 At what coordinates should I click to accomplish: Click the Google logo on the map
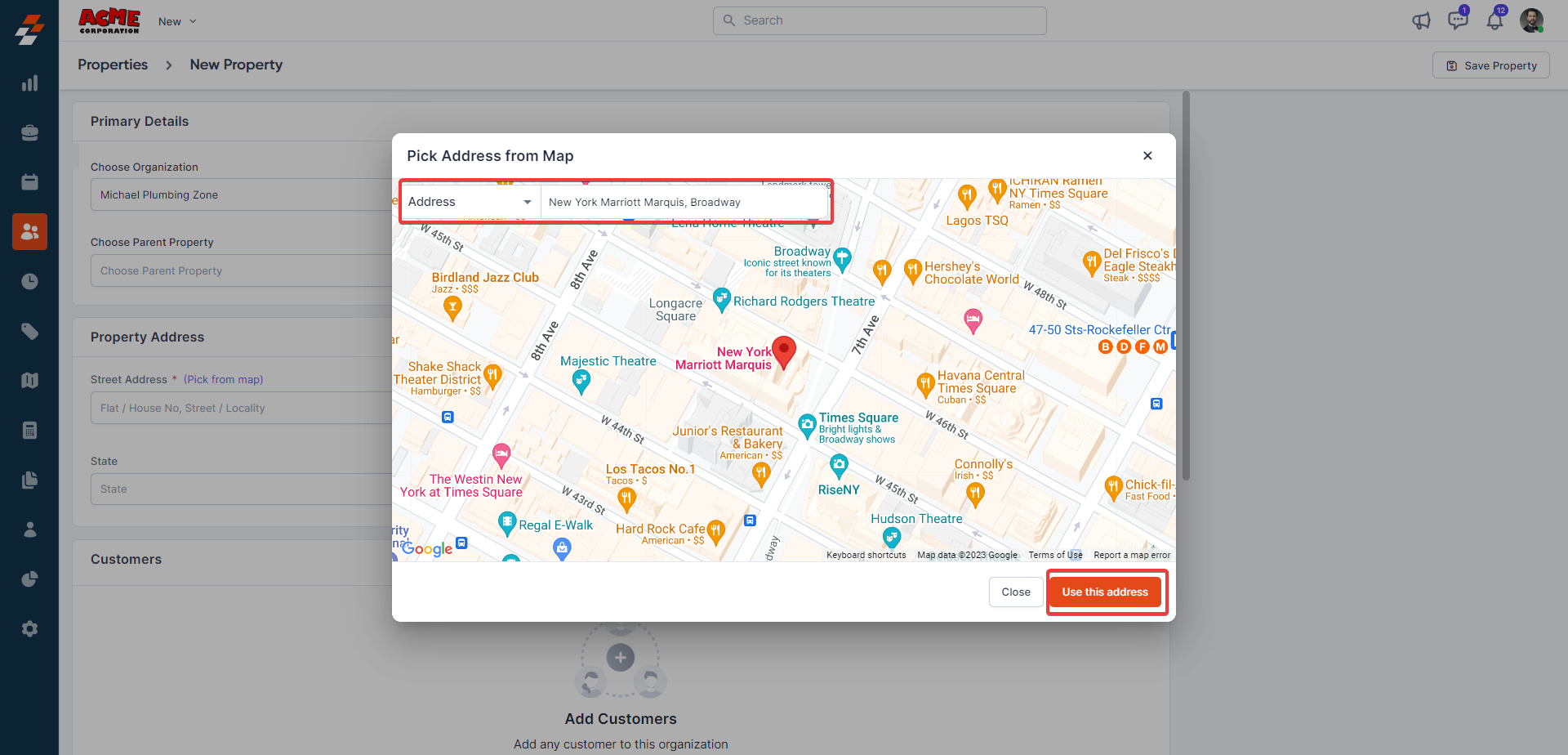tap(427, 548)
